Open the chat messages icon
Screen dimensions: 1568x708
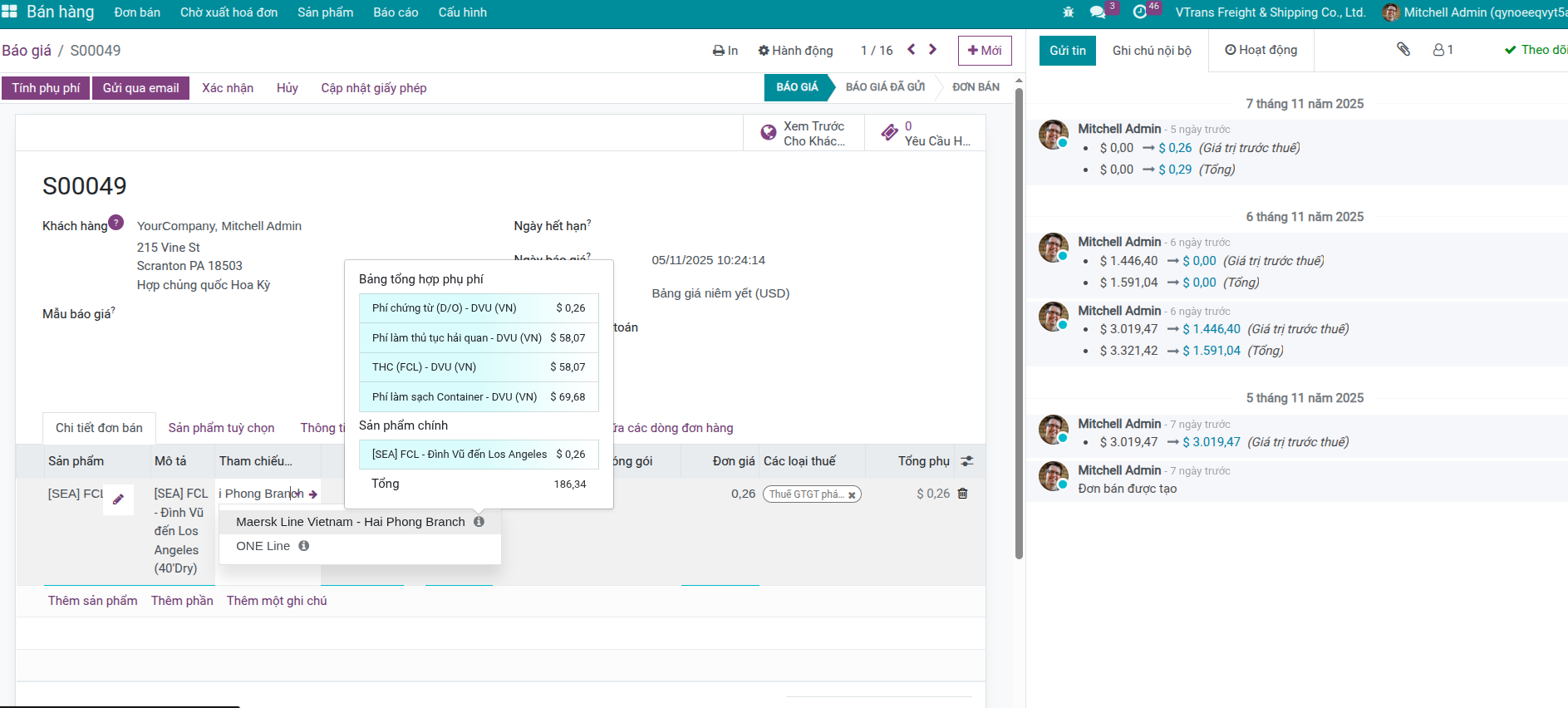(1098, 12)
